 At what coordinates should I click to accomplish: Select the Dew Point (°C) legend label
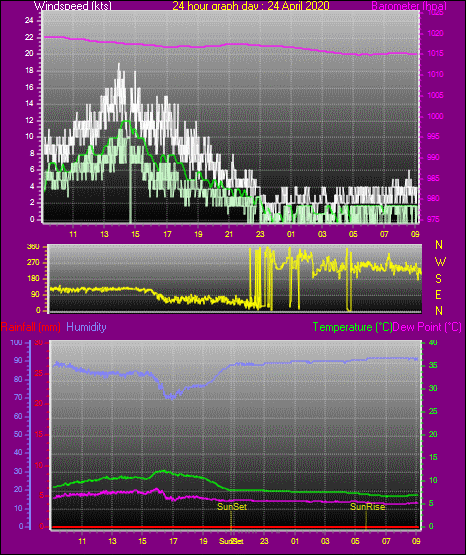(x=427, y=327)
